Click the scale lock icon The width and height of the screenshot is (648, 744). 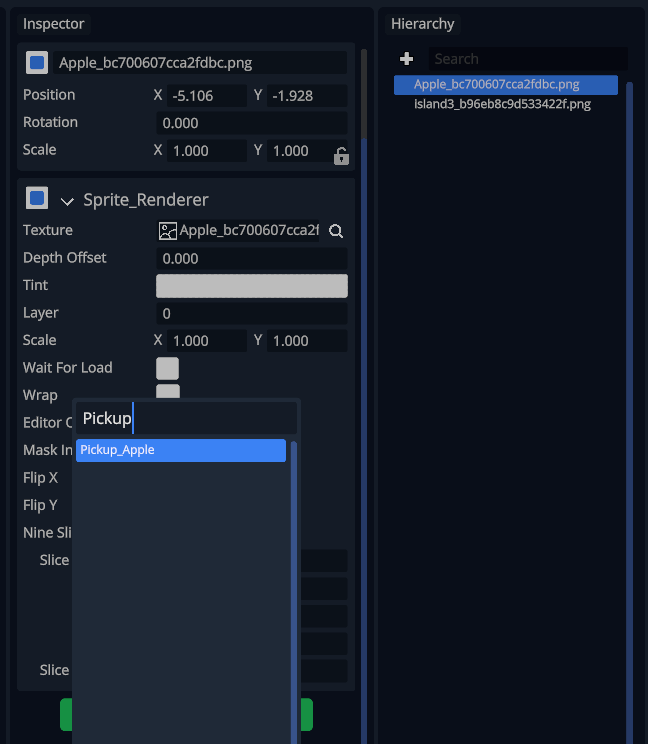341,156
